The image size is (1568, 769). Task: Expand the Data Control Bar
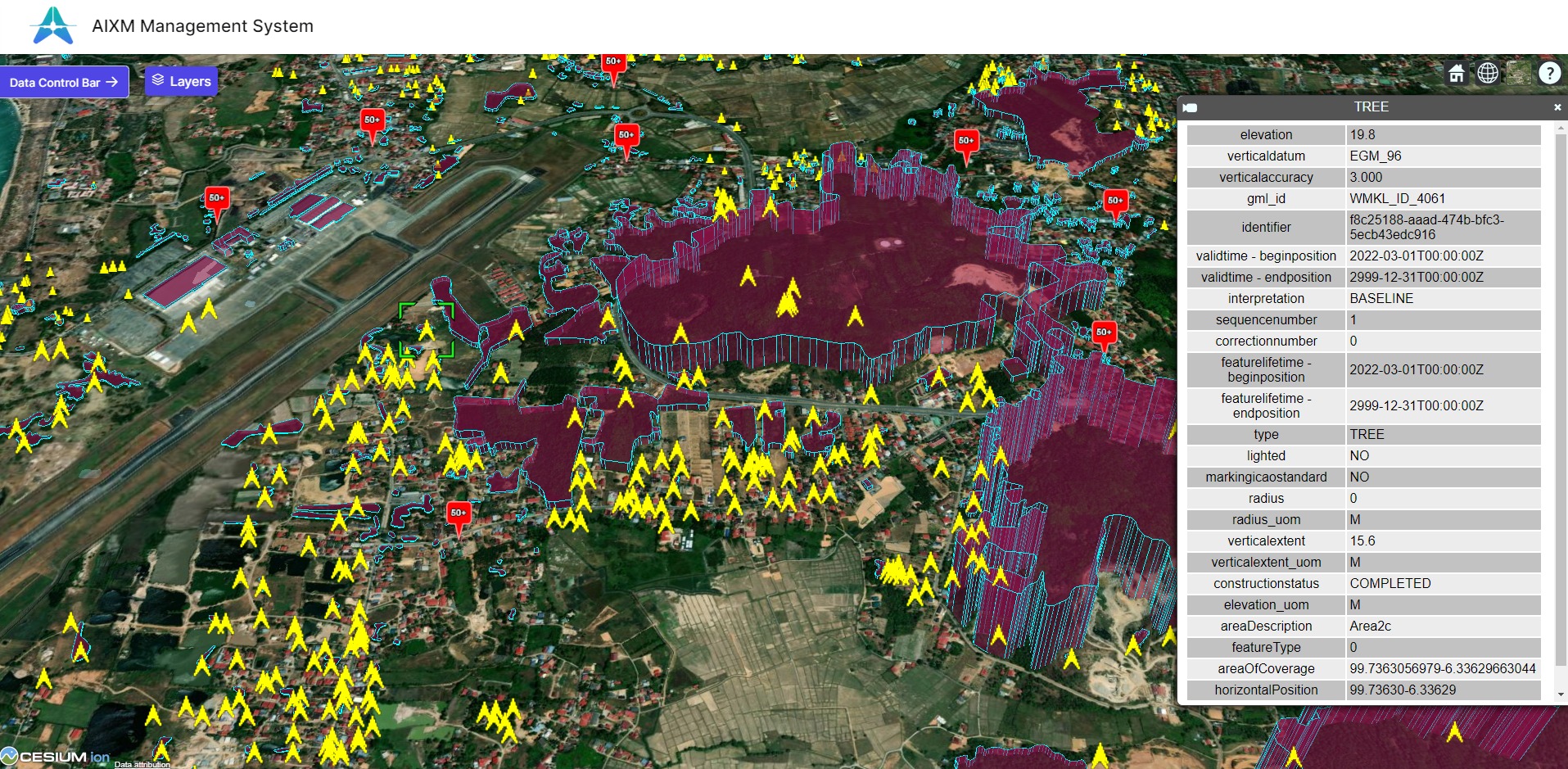(64, 82)
